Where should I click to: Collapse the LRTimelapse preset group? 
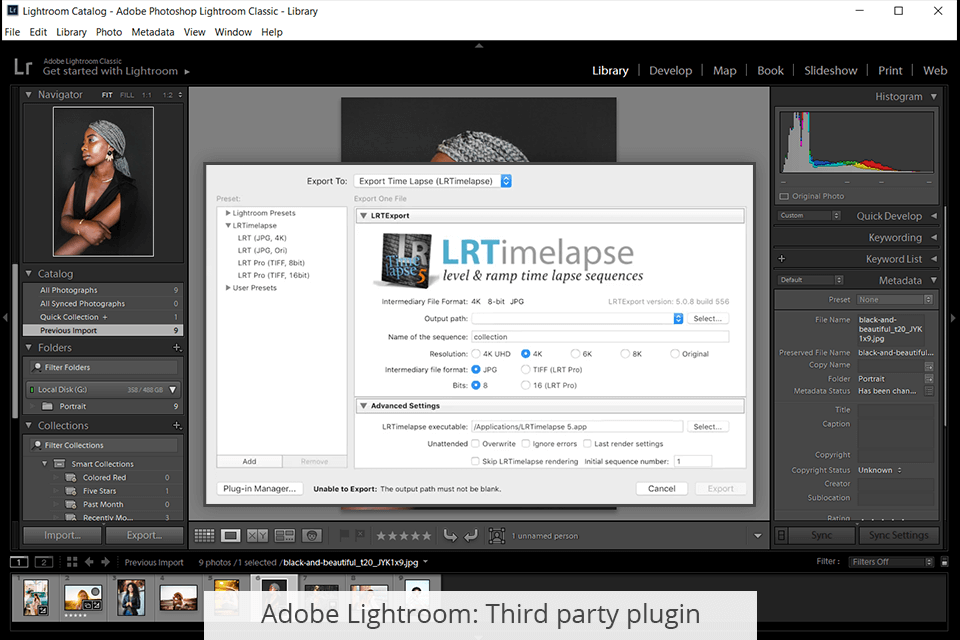point(228,225)
